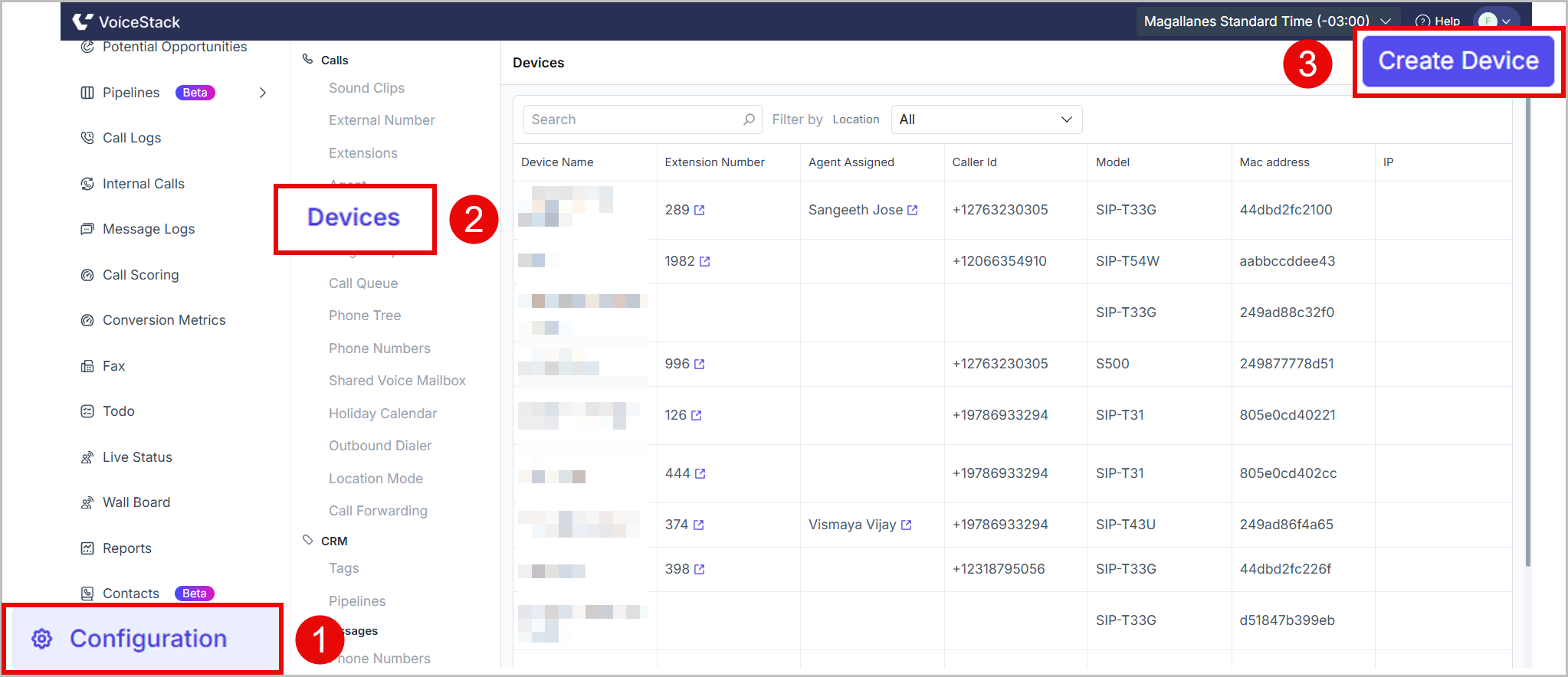Open the Location filter dropdown
Image resolution: width=1568 pixels, height=677 pixels.
(x=986, y=119)
